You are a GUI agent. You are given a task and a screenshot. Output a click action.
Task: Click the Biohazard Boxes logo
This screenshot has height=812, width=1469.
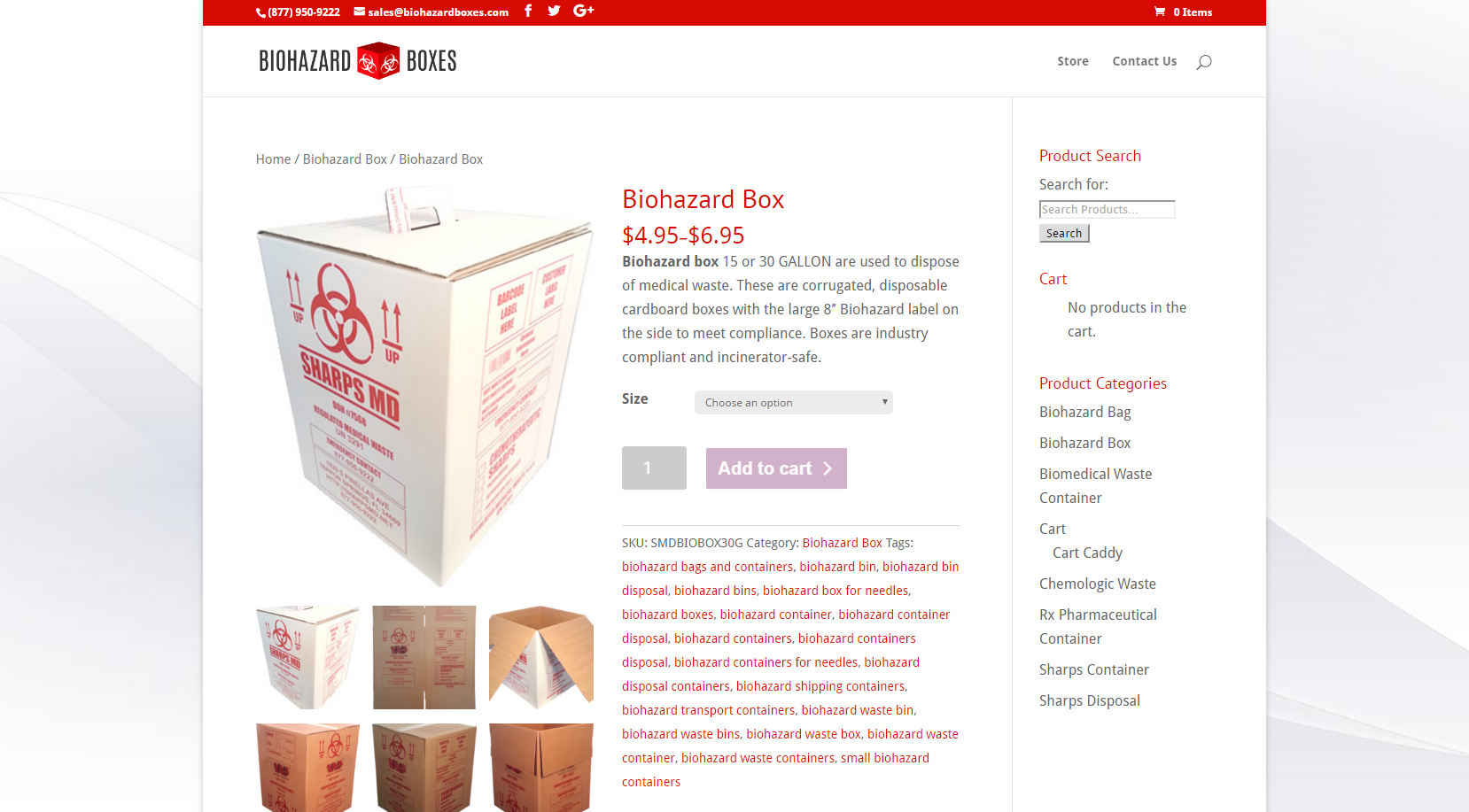(358, 61)
